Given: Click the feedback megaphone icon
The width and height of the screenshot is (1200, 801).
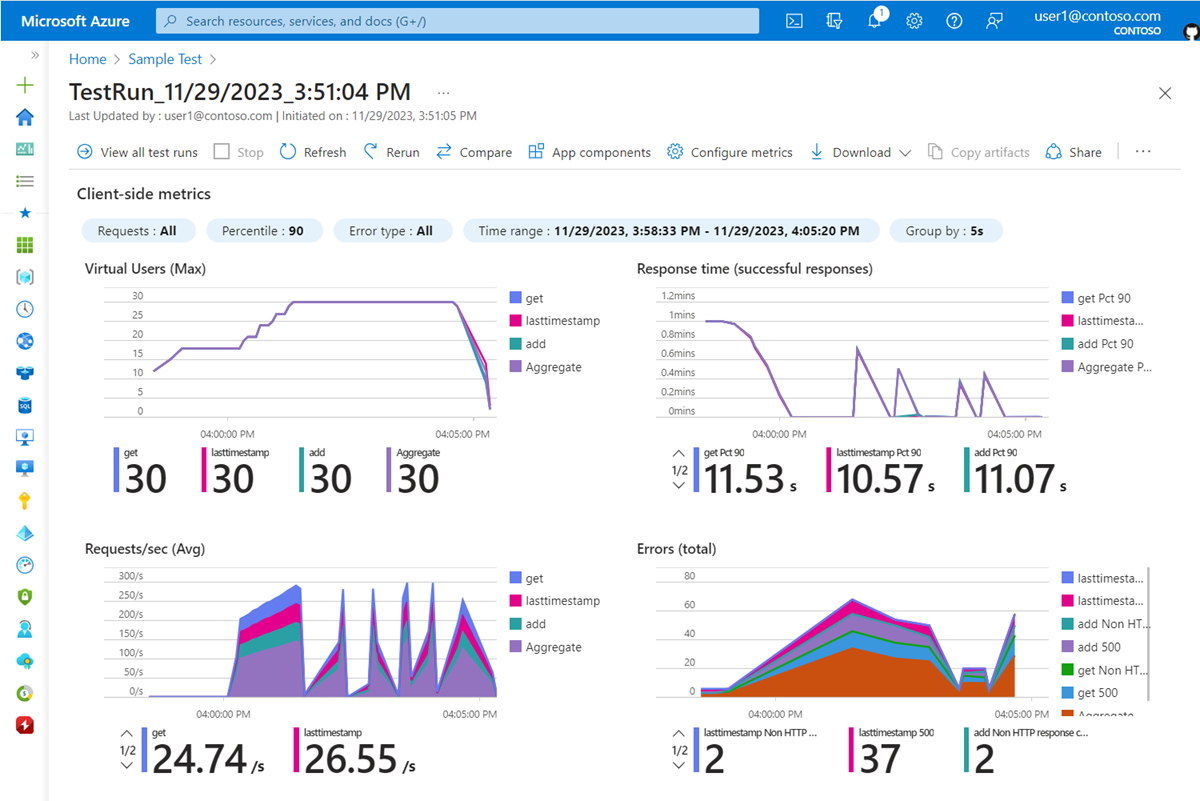Looking at the screenshot, I should pyautogui.click(x=993, y=20).
